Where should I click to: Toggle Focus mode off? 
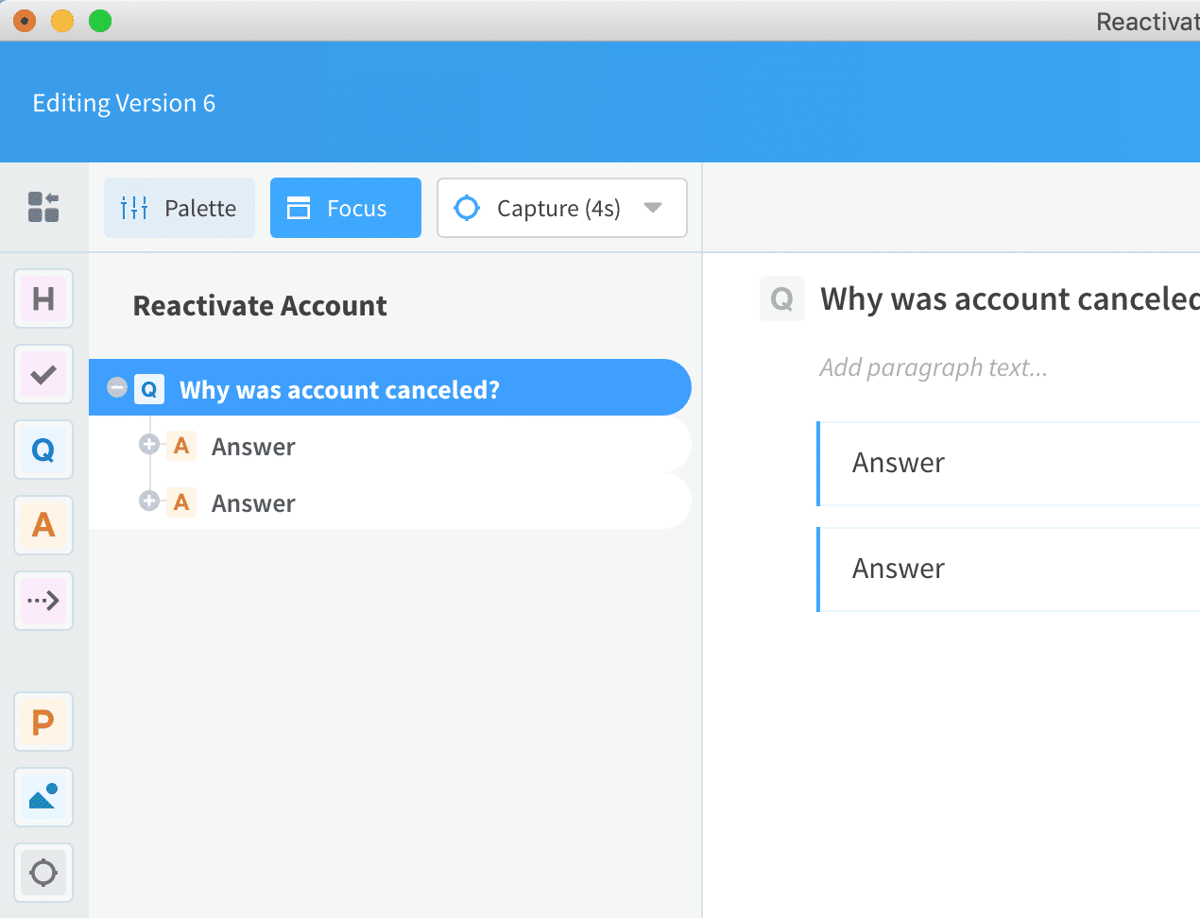[x=345, y=207]
